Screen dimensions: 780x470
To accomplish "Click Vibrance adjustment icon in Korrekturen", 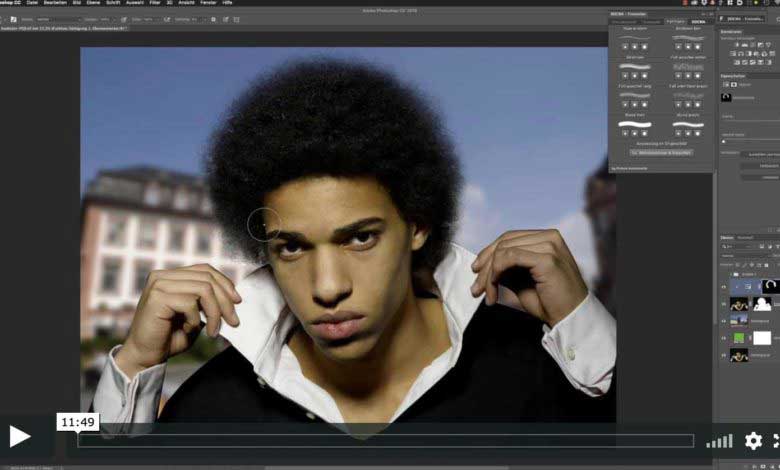I will [769, 45].
